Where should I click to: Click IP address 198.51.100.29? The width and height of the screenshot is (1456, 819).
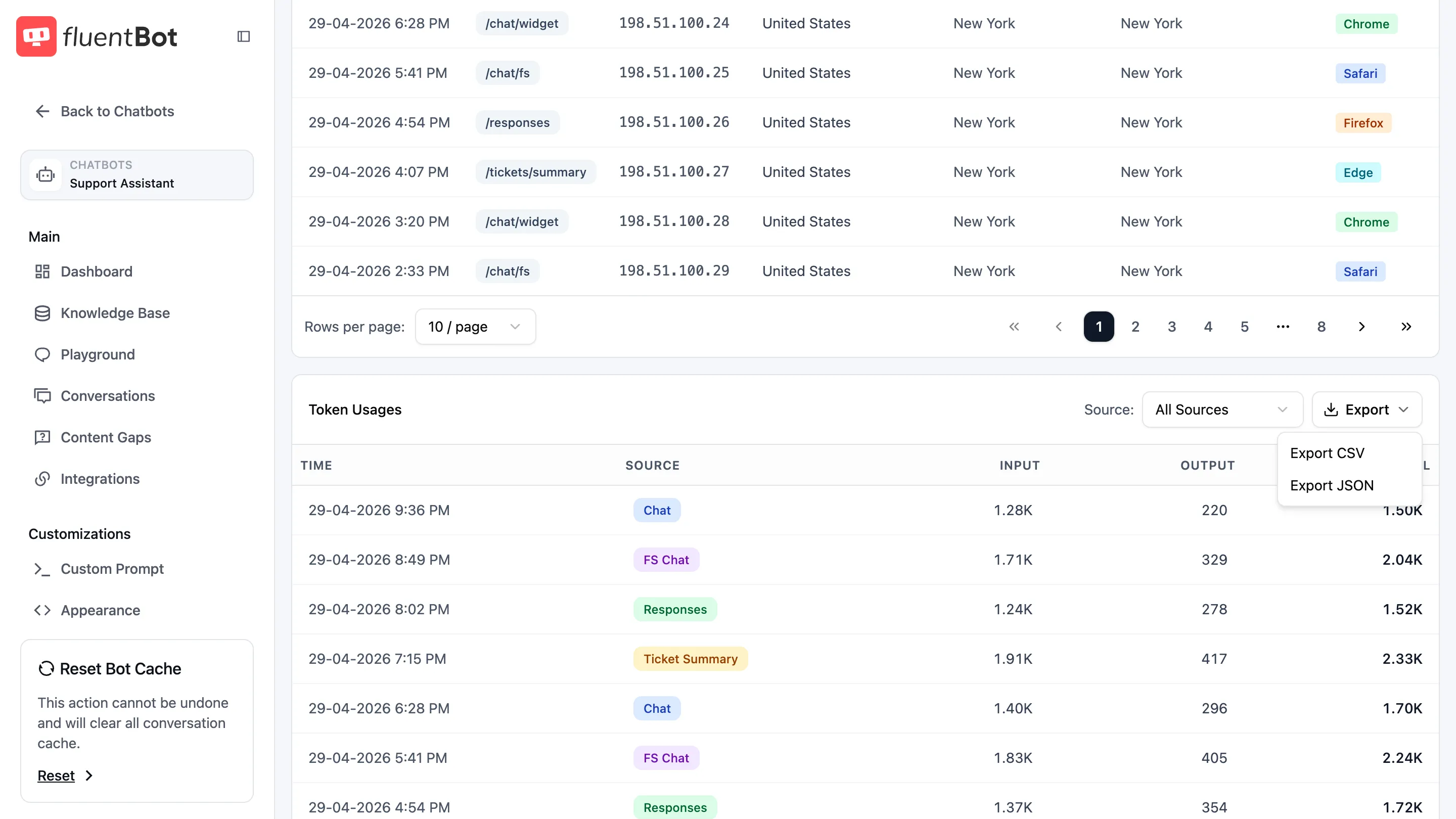(674, 271)
